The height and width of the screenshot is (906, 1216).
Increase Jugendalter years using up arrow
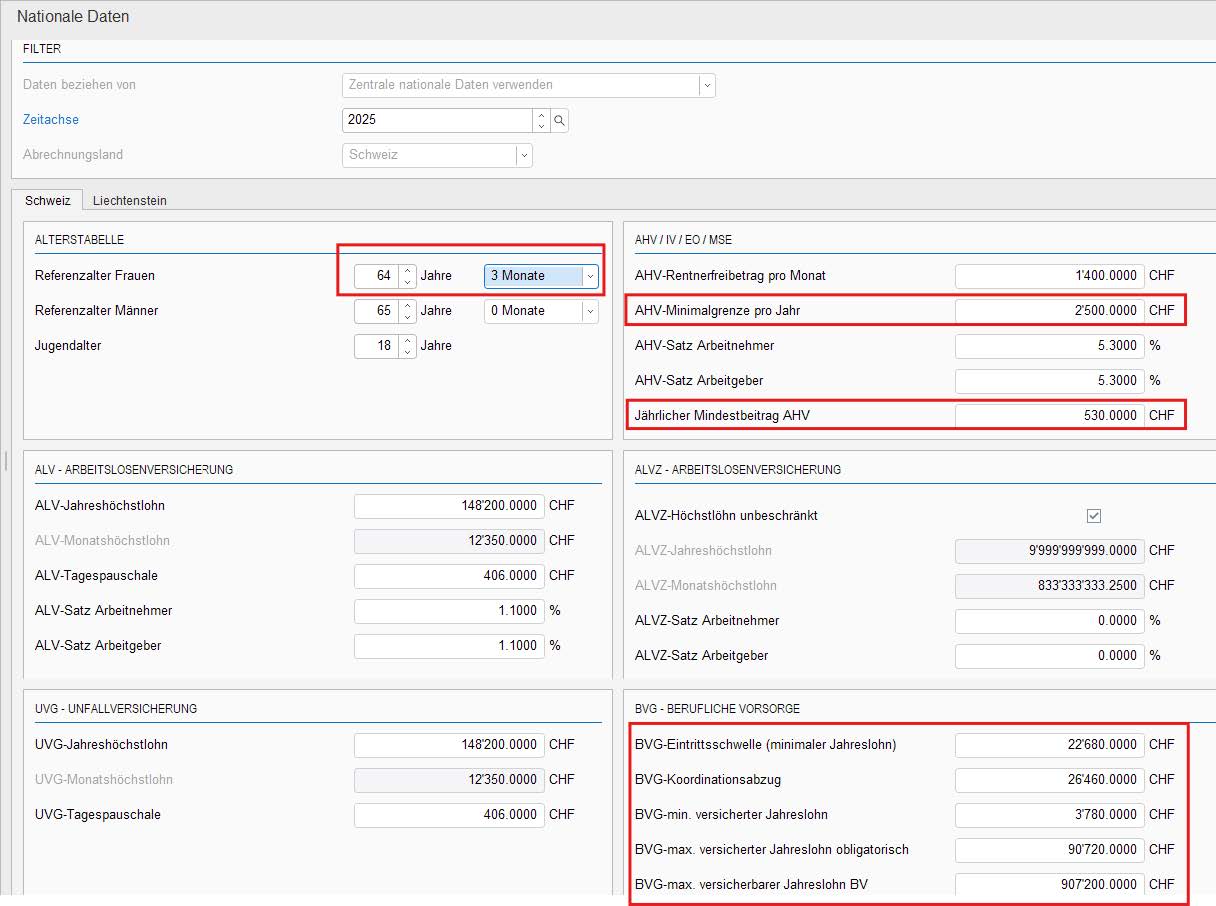pyautogui.click(x=407, y=340)
